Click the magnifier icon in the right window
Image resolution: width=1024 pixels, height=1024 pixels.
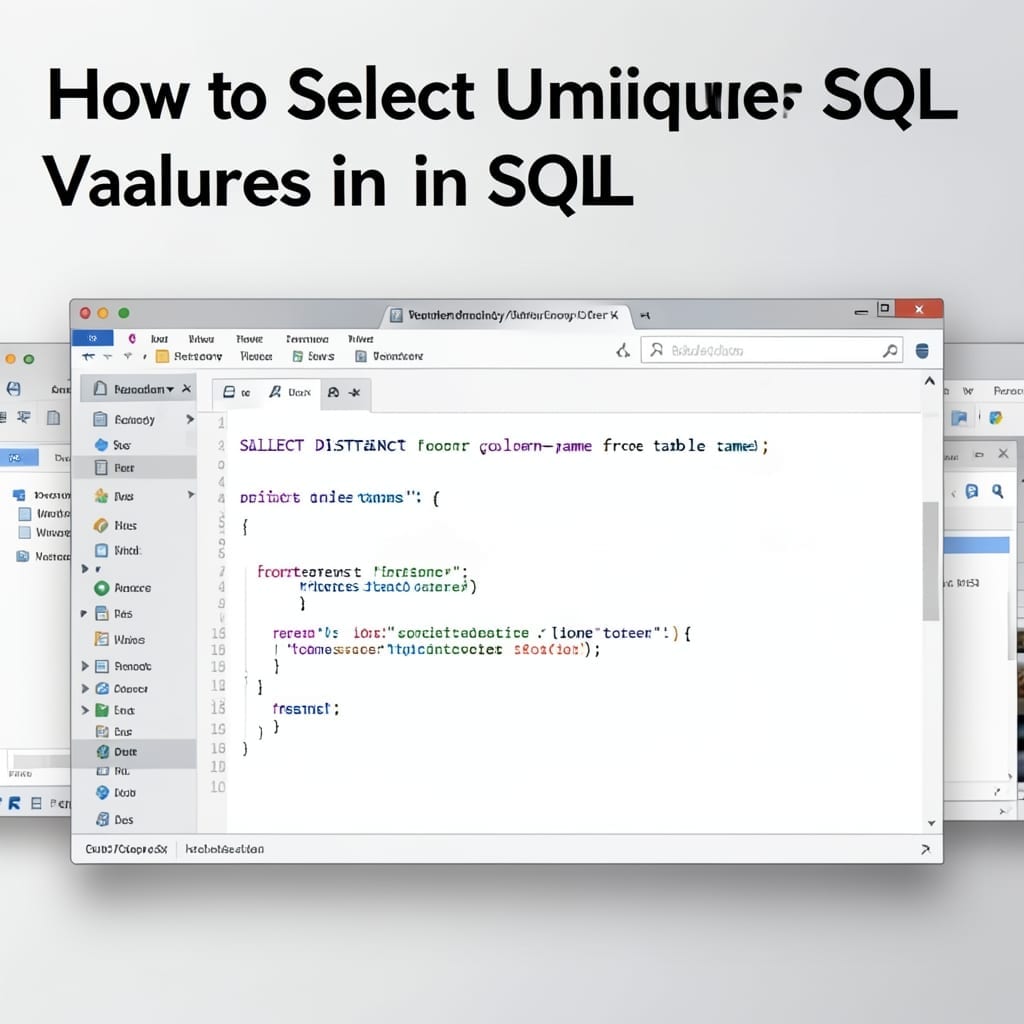997,491
